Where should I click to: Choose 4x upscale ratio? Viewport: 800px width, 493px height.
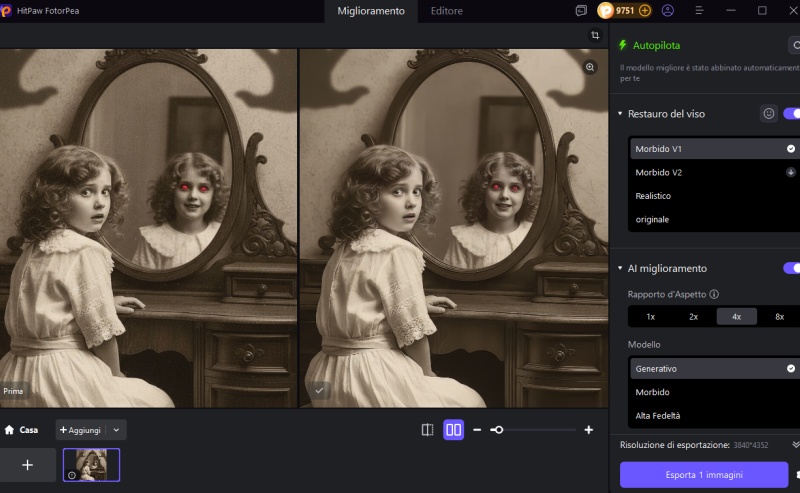pyautogui.click(x=736, y=316)
